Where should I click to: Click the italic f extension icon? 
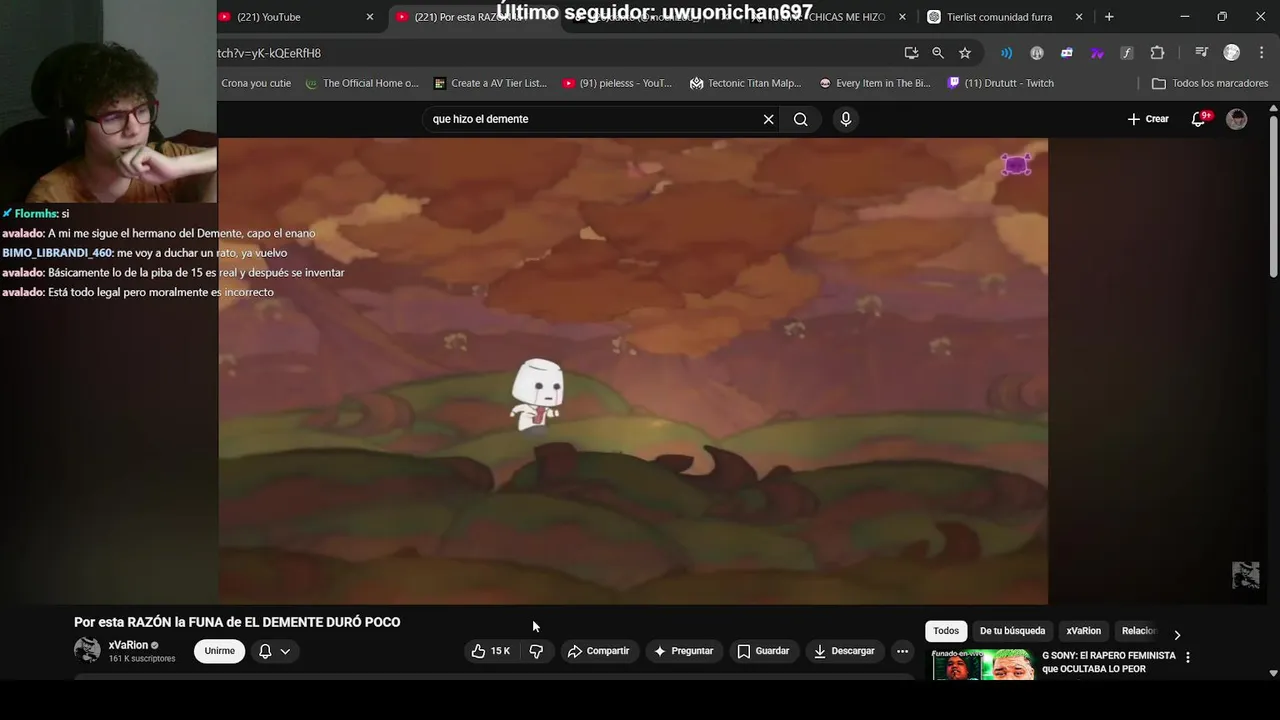click(x=1127, y=53)
